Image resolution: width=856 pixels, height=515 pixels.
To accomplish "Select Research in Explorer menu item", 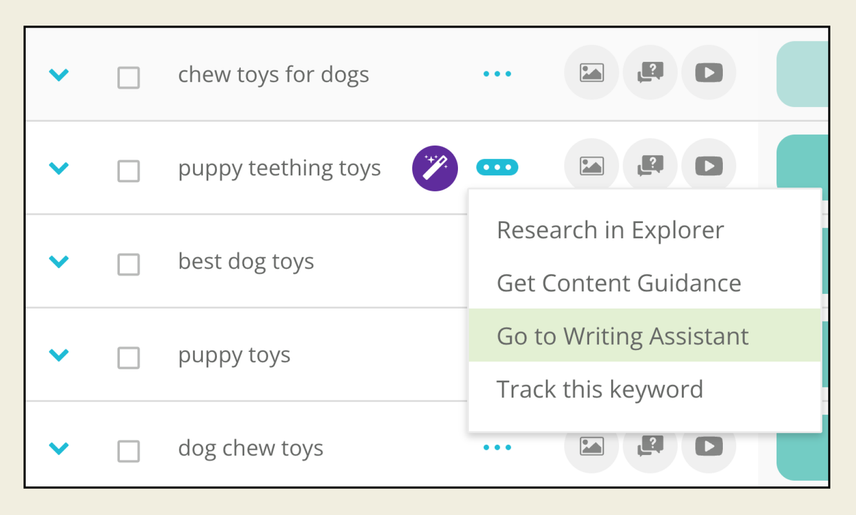I will click(x=610, y=230).
